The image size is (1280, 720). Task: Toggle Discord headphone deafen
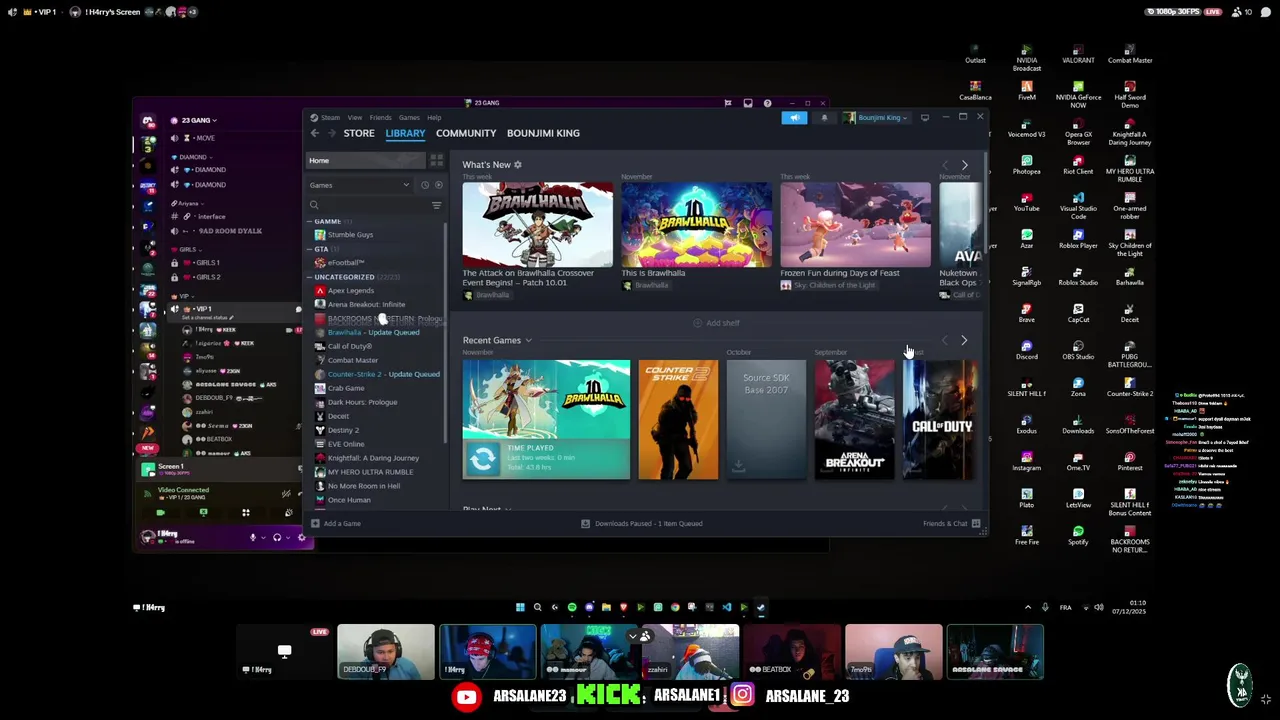tap(277, 538)
